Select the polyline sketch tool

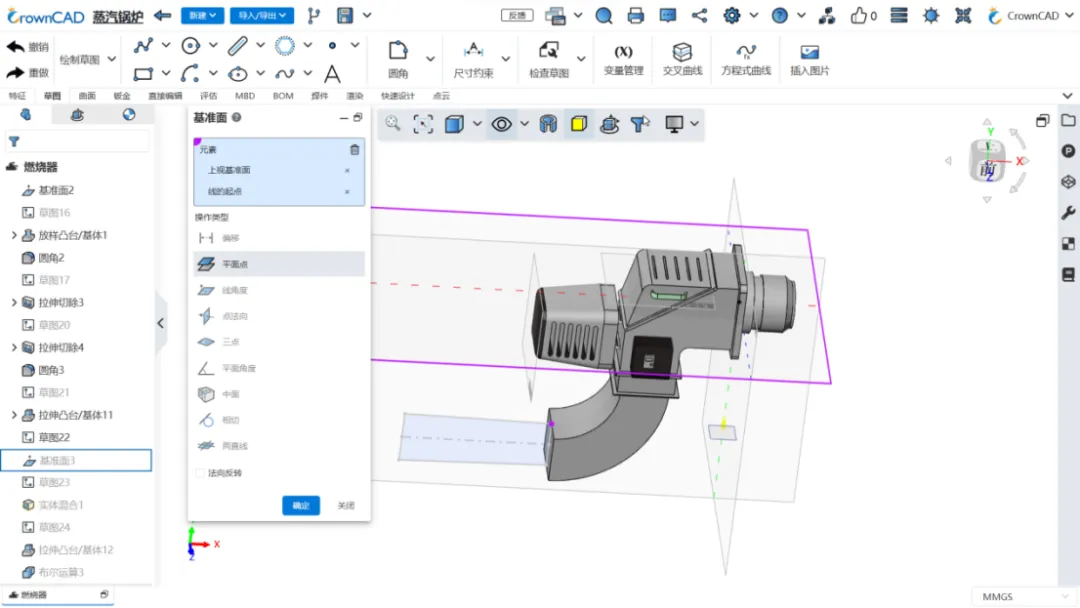(x=143, y=46)
